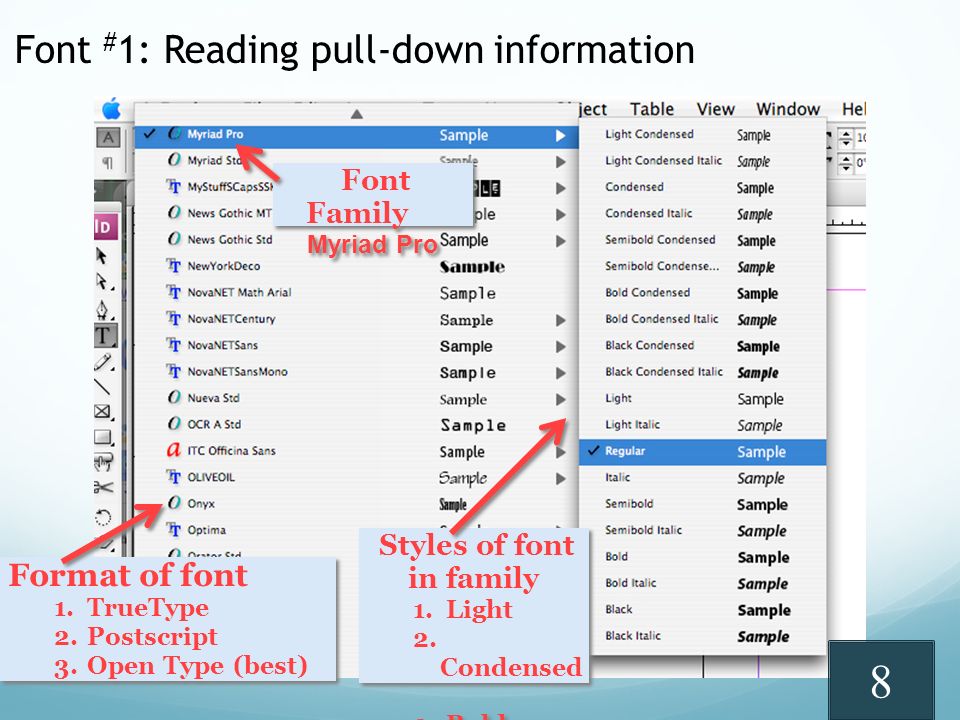Select the Scissors tool
The height and width of the screenshot is (720, 960).
[x=103, y=487]
